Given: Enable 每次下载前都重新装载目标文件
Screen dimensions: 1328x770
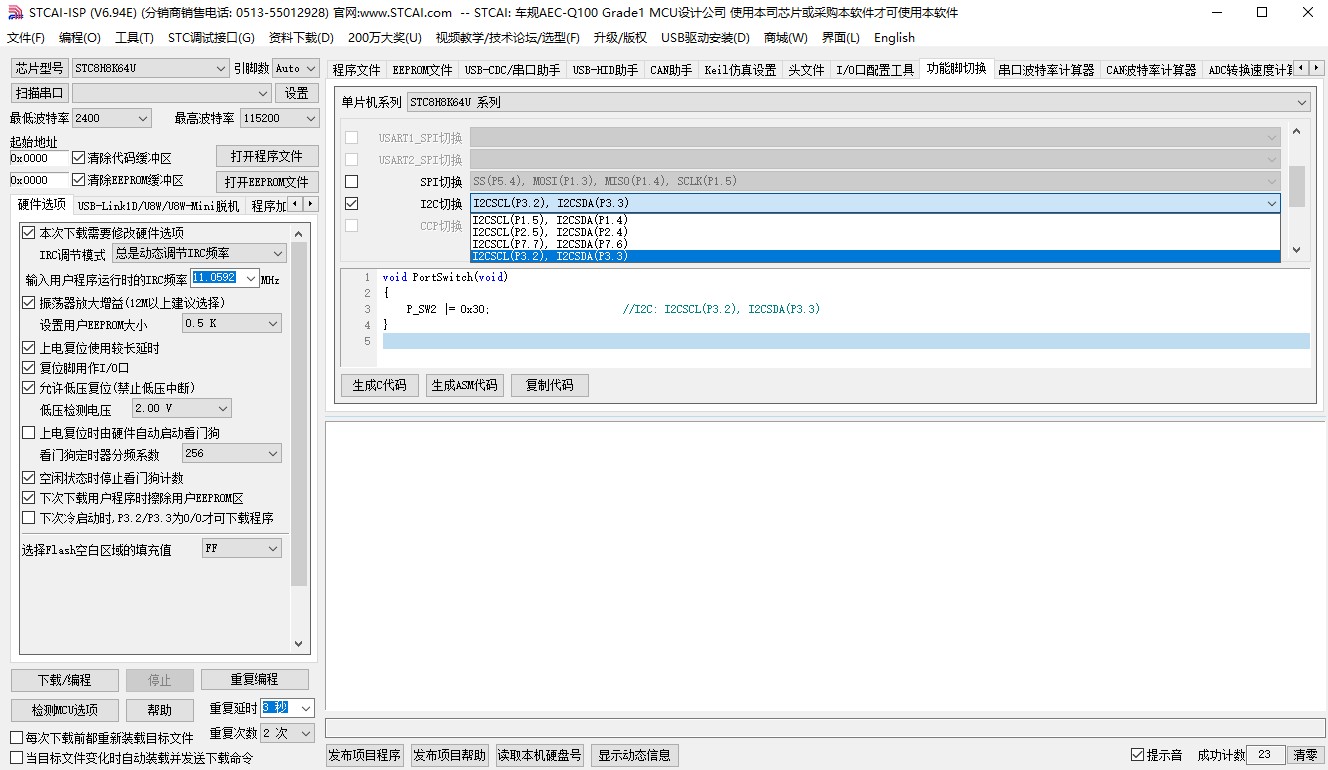Looking at the screenshot, I should [16, 738].
